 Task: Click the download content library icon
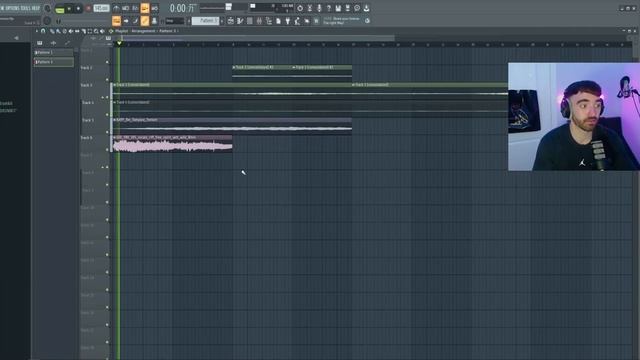tap(367, 8)
